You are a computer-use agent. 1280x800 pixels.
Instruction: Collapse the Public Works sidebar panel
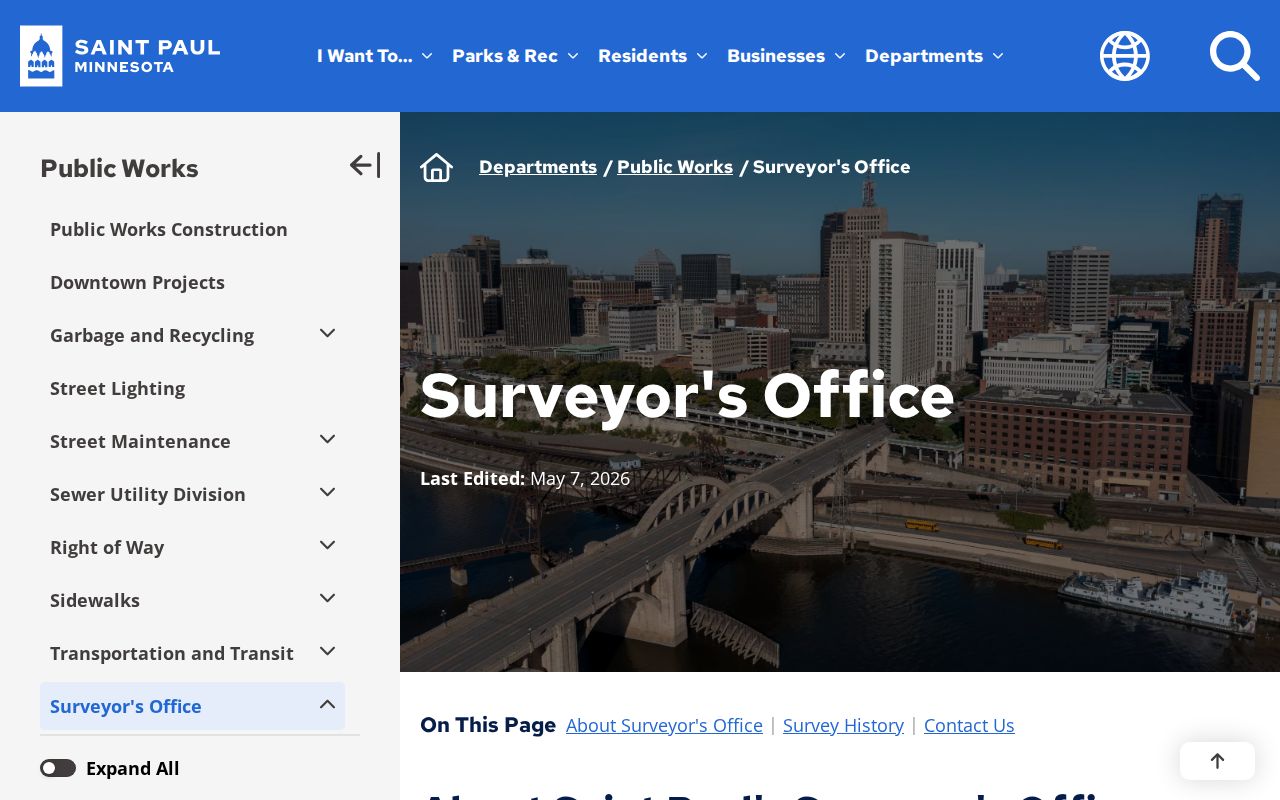pos(365,165)
